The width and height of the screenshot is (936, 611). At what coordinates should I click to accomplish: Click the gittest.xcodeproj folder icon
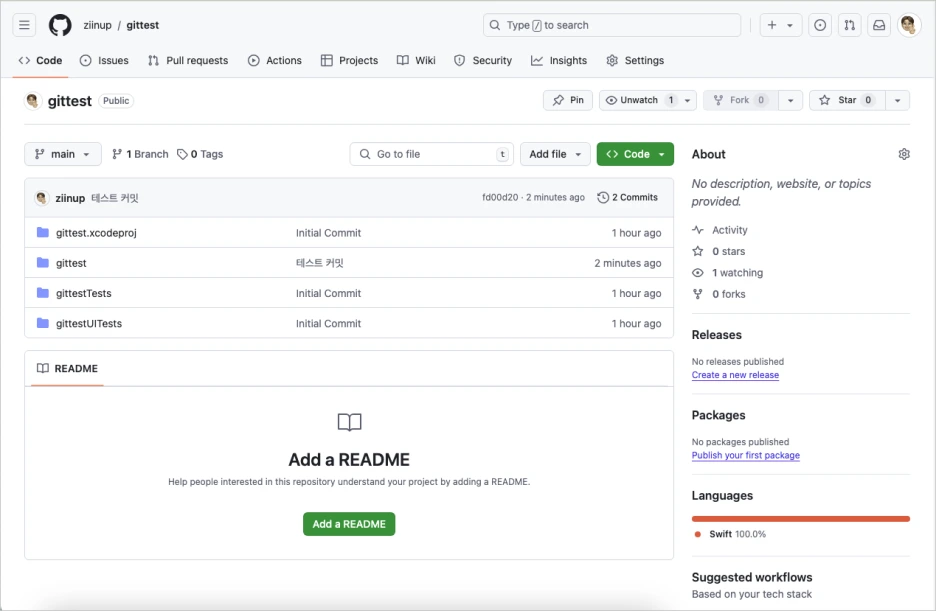click(x=42, y=232)
